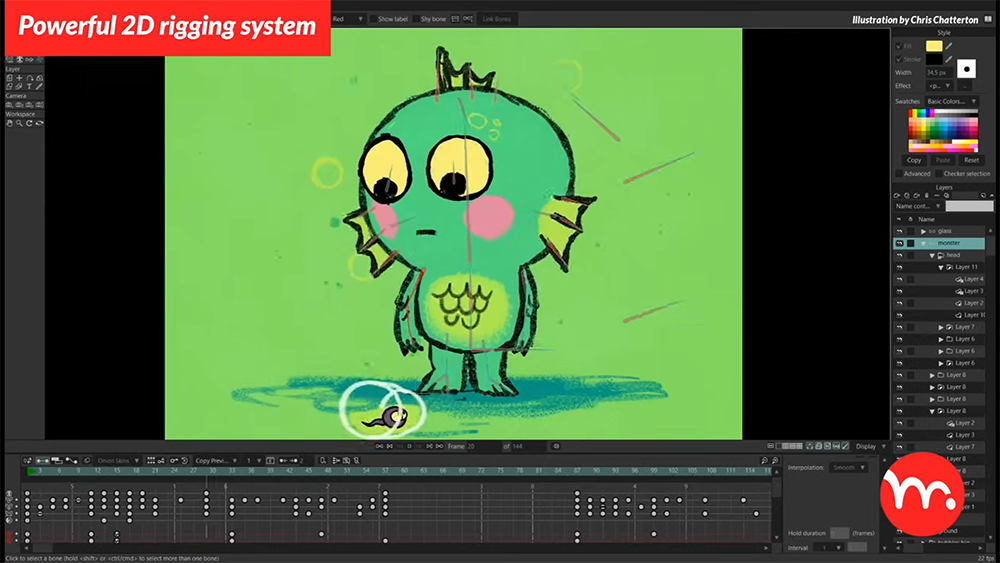Select the Orbit Workspace tool

click(x=40, y=123)
